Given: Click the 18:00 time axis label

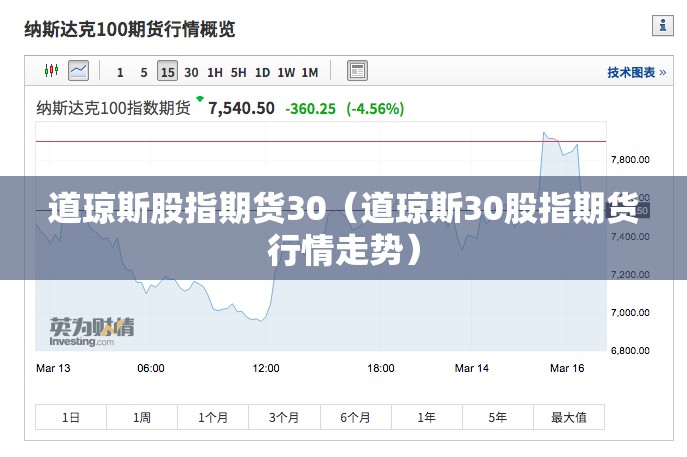Looking at the screenshot, I should tap(381, 368).
